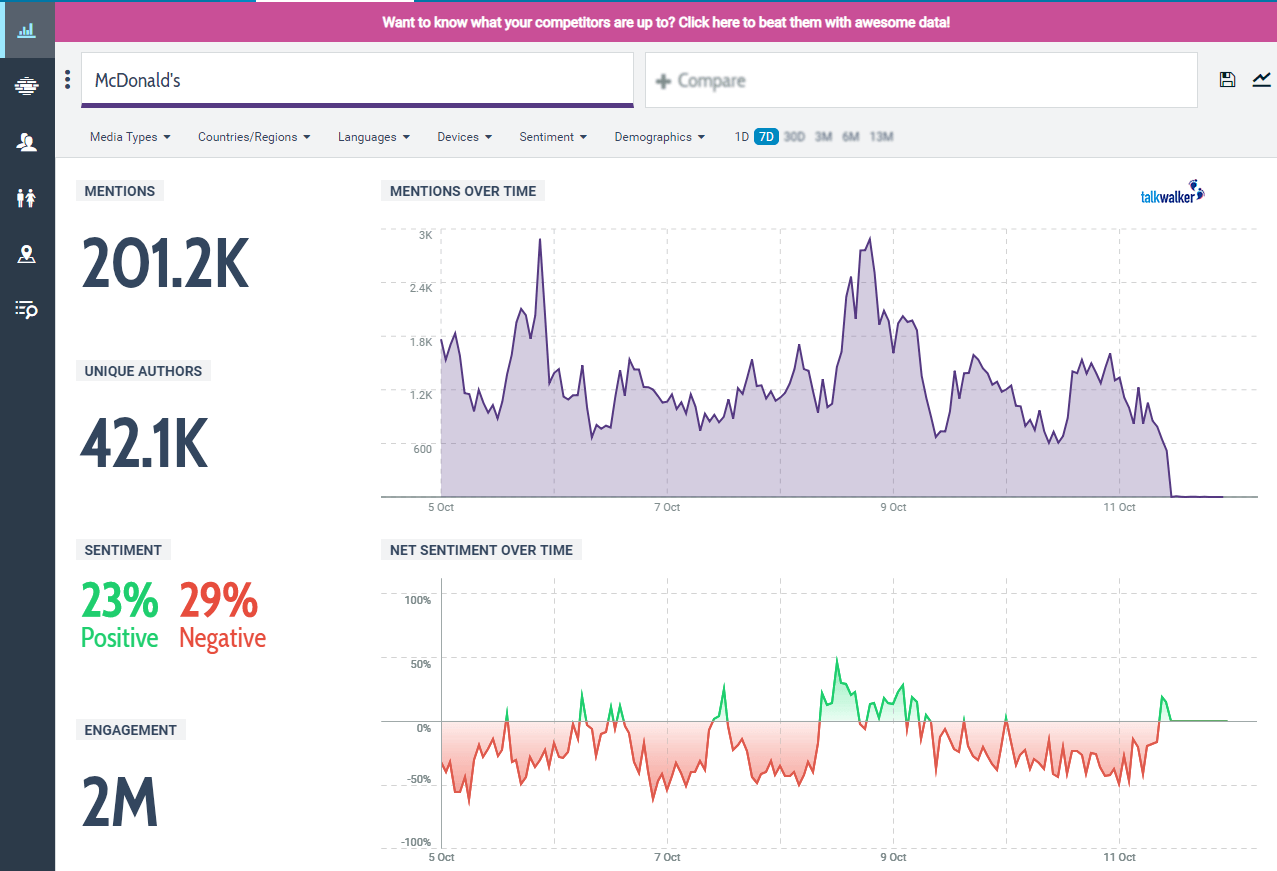Click the save floppy disk icon
Image resolution: width=1277 pixels, height=871 pixels.
tap(1227, 80)
